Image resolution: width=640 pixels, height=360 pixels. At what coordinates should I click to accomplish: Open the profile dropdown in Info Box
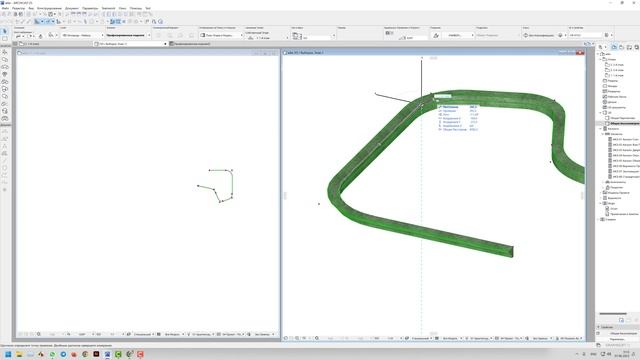(x=128, y=36)
